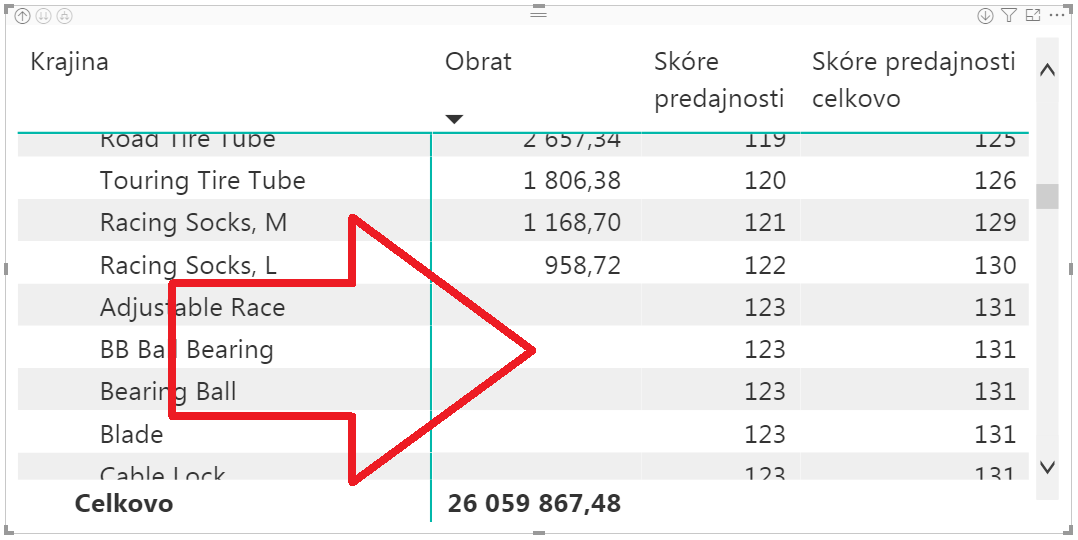
Task: Click the drill down mode arrow icon
Action: 985,15
